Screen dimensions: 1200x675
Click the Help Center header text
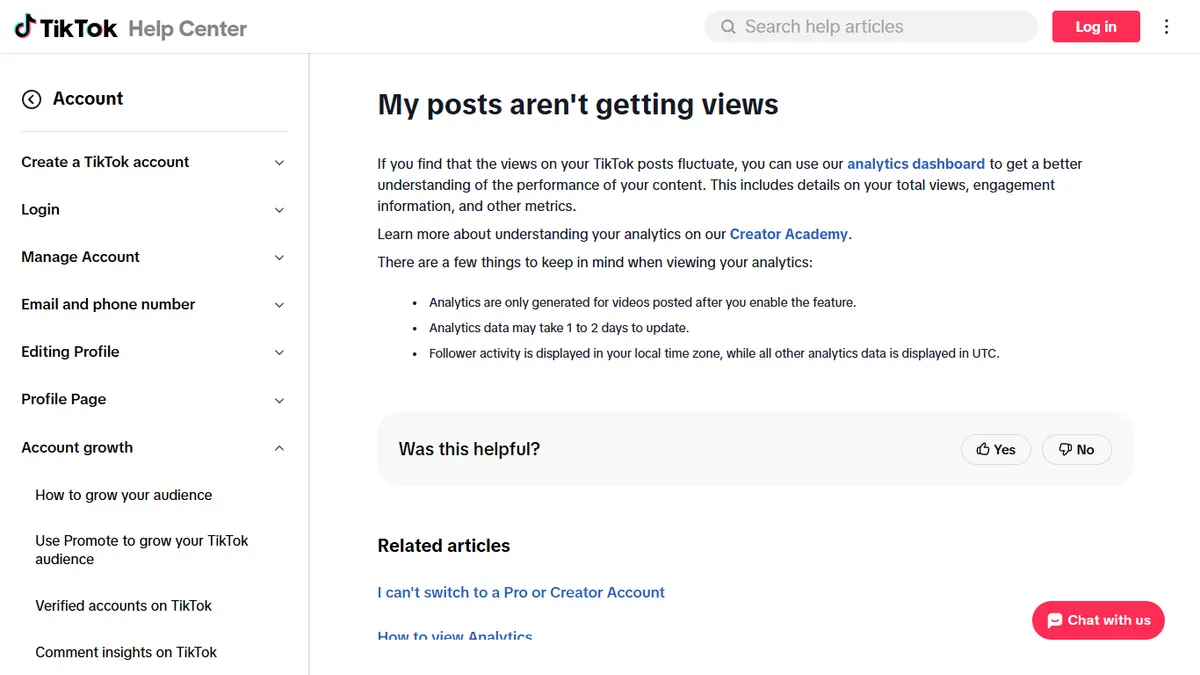(187, 29)
